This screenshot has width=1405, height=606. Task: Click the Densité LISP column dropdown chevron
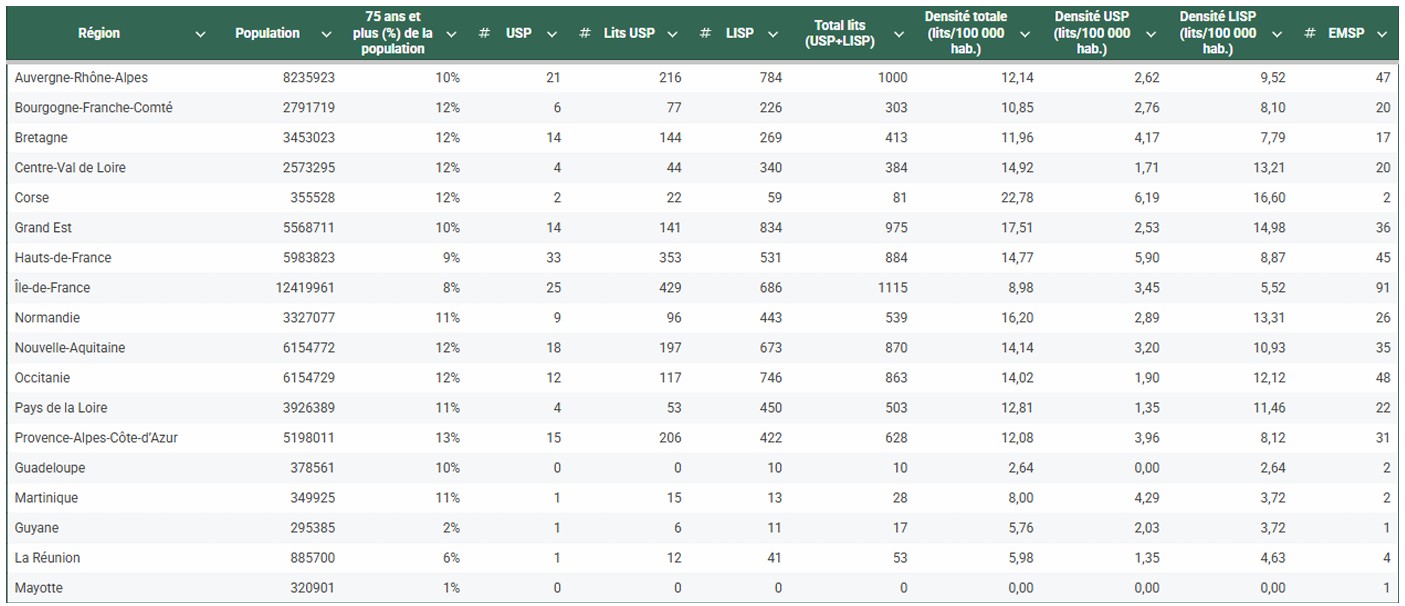1276,34
